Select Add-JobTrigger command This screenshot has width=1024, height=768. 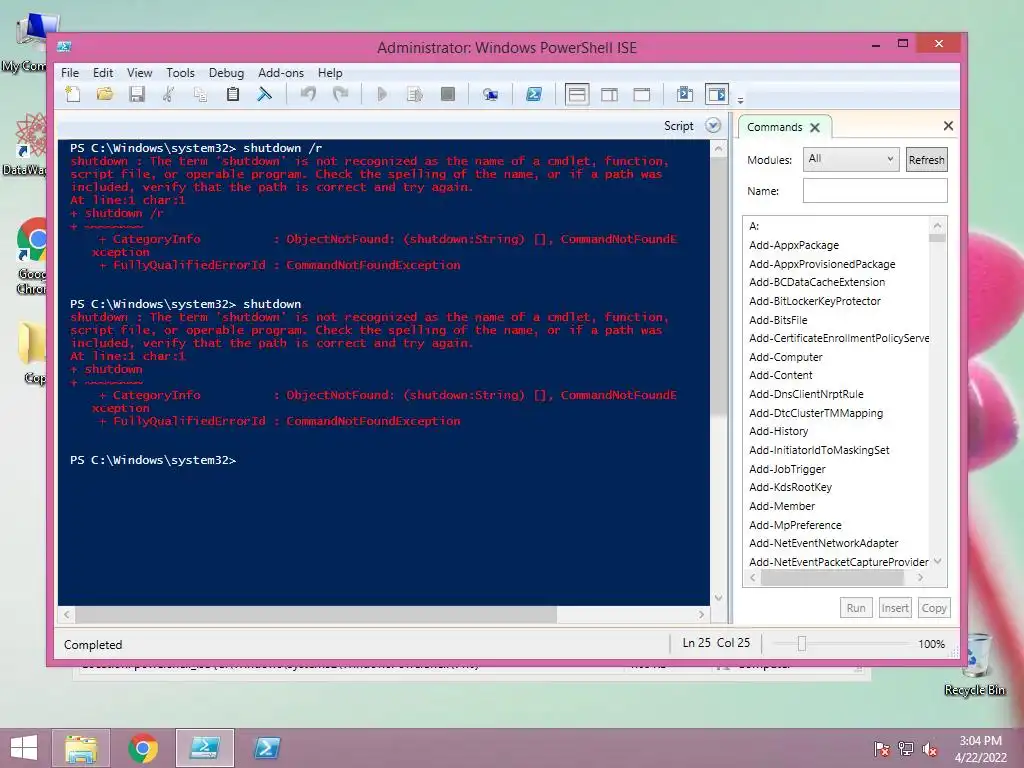788,469
